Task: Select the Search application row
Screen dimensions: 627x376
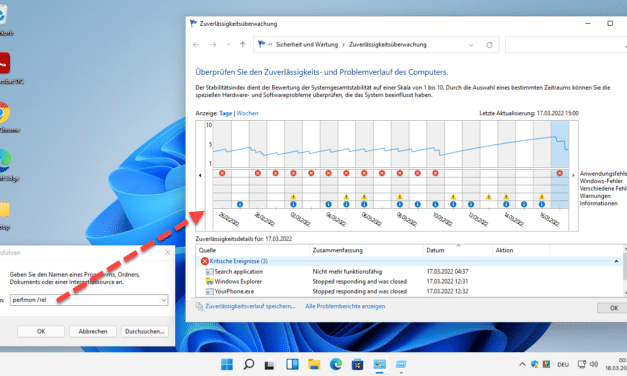Action: click(x=409, y=272)
